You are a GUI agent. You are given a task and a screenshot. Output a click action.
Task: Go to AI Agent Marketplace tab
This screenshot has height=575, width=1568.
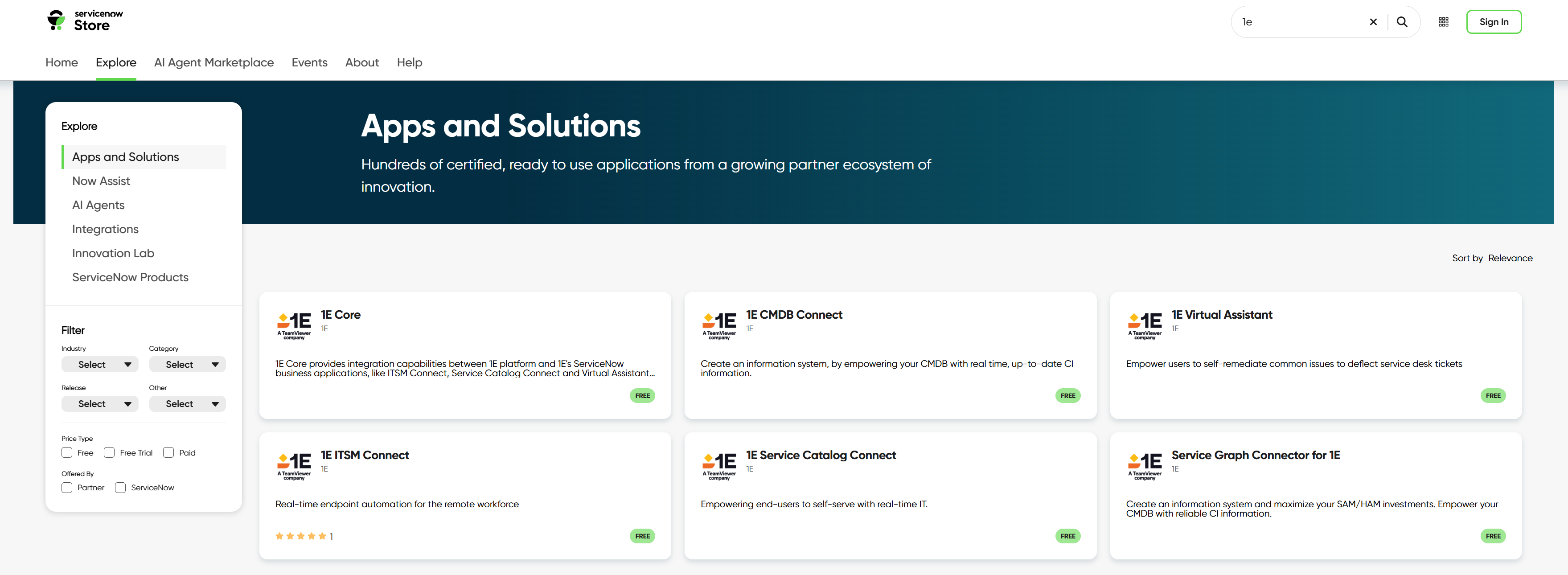pos(213,62)
